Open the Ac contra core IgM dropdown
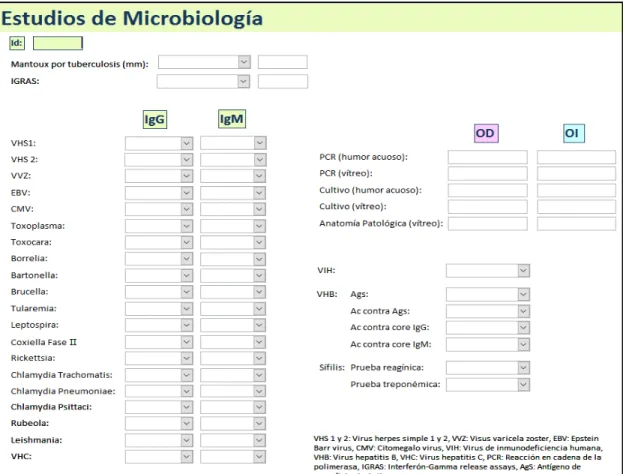The image size is (623, 474). (524, 344)
